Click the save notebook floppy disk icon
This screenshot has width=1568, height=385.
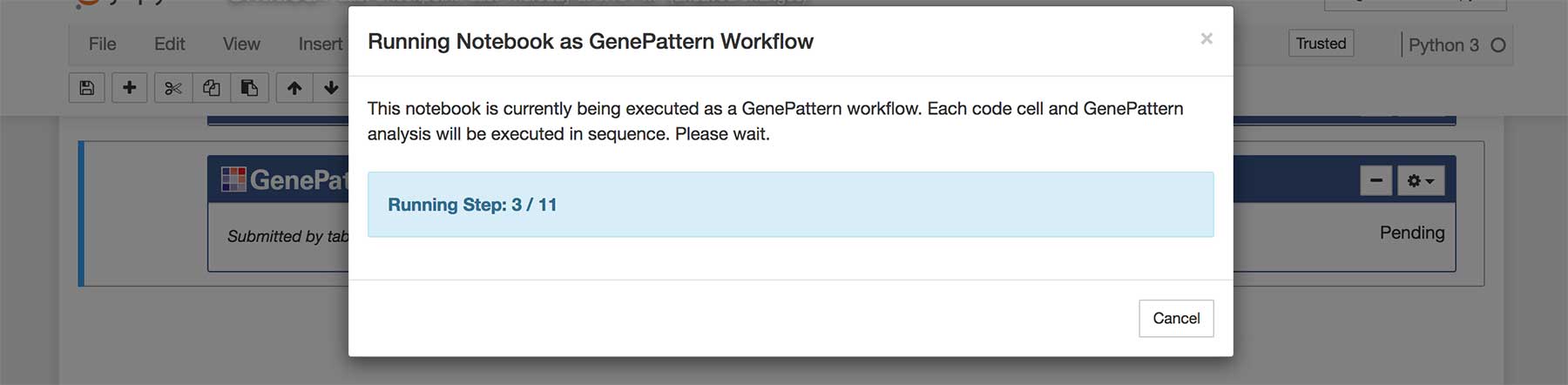[x=87, y=88]
